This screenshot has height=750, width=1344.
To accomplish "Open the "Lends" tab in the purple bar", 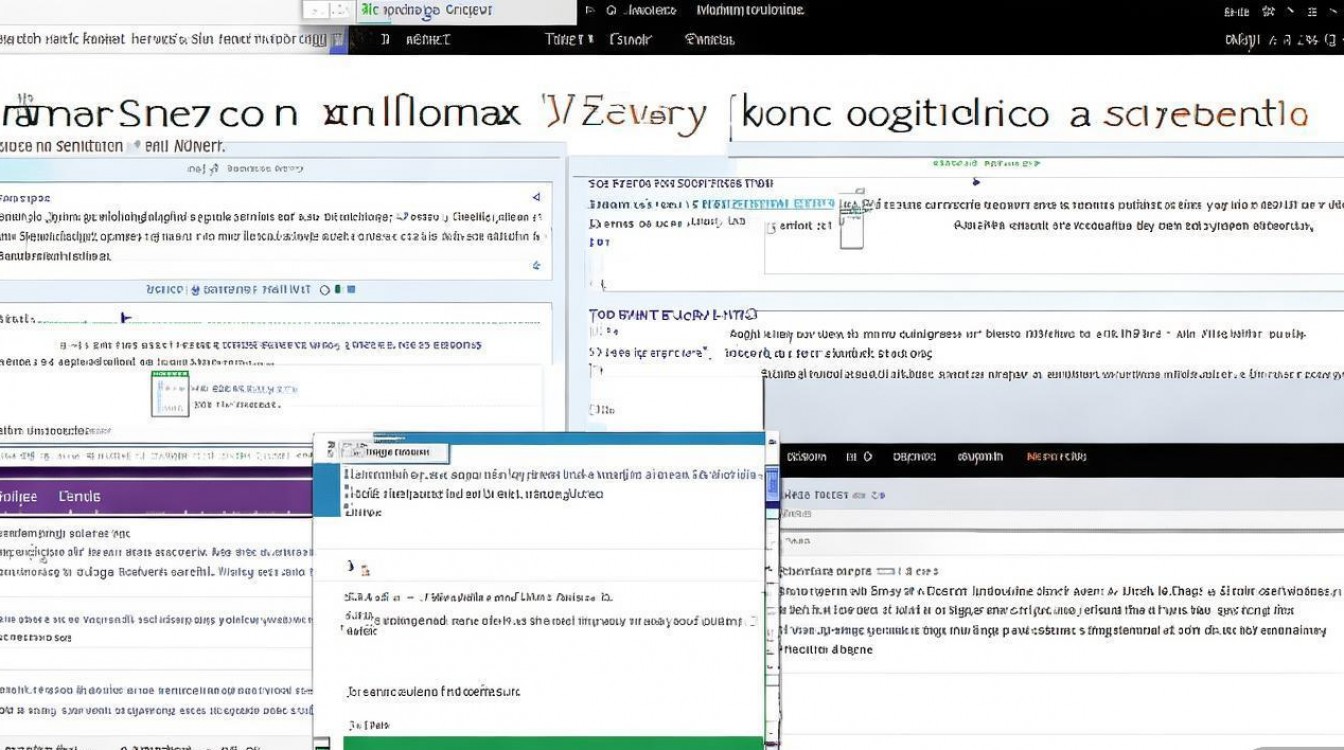I will 80,496.
